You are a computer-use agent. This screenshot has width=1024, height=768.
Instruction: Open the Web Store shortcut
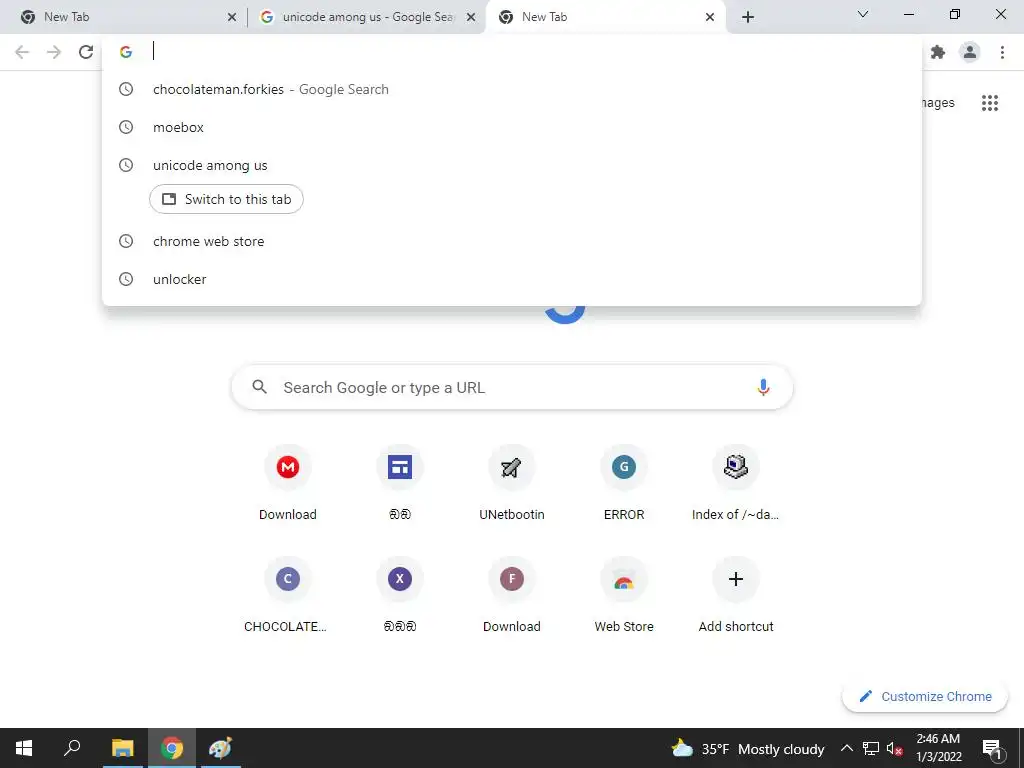[x=624, y=595]
